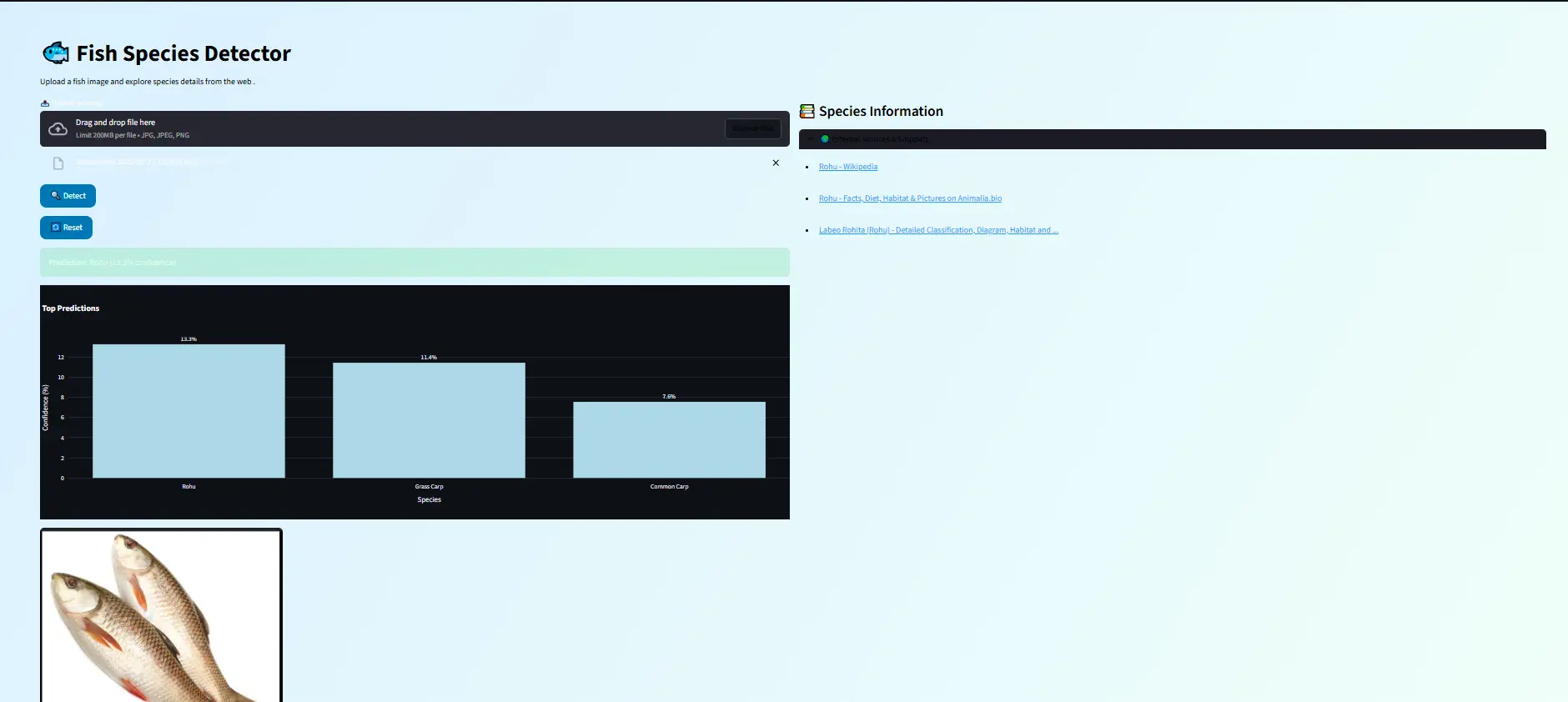Click the Rohu bar in the chart

click(x=188, y=411)
